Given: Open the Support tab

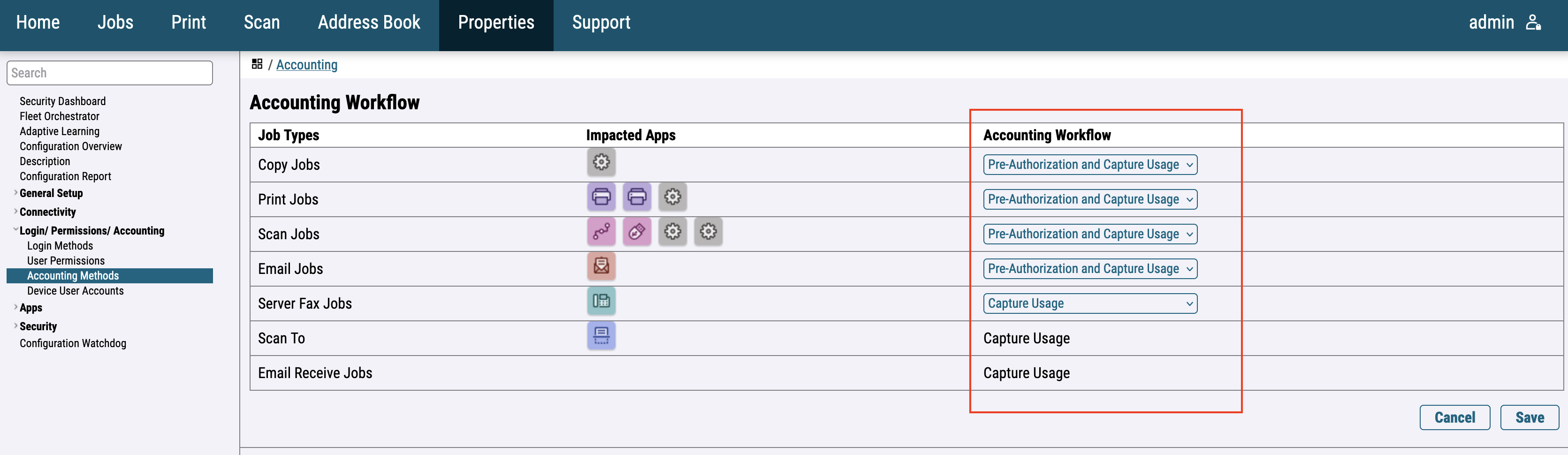Looking at the screenshot, I should click(x=601, y=23).
